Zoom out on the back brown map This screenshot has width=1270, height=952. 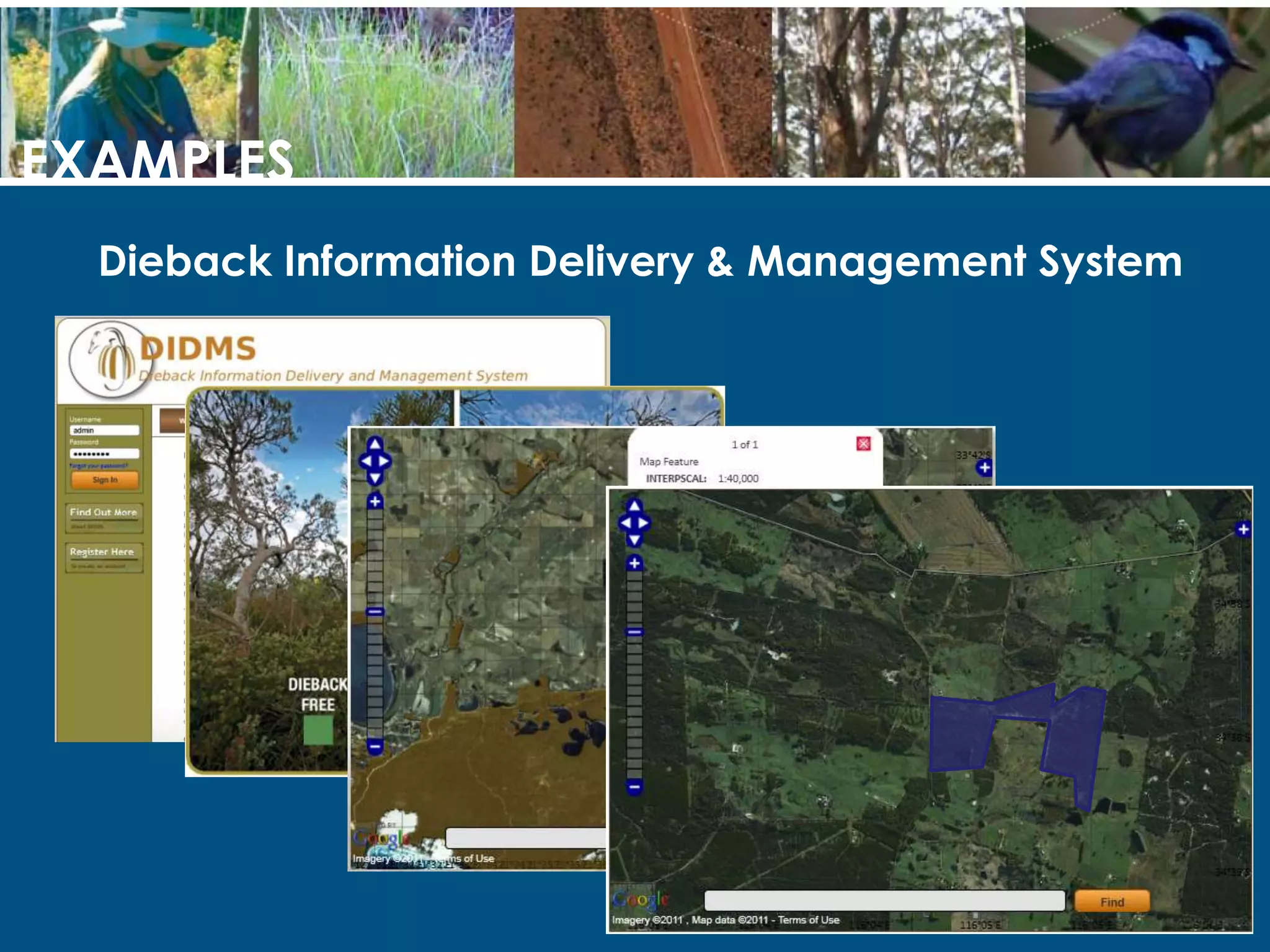click(375, 746)
